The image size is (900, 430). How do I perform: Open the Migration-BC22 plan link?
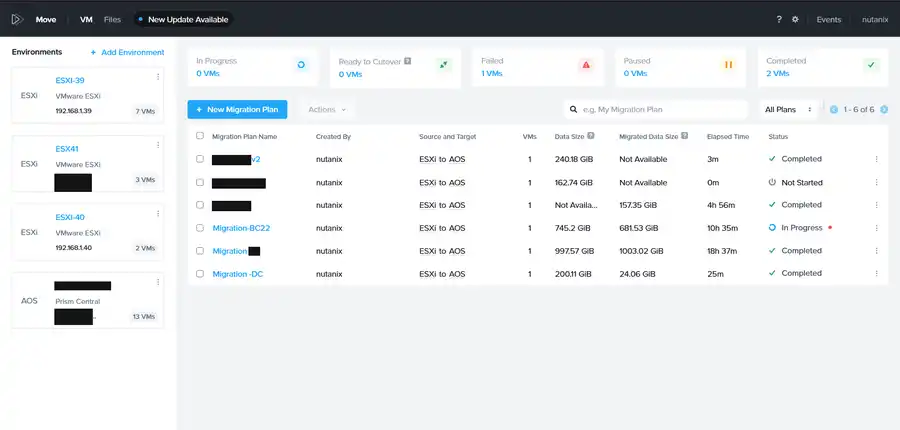click(241, 228)
